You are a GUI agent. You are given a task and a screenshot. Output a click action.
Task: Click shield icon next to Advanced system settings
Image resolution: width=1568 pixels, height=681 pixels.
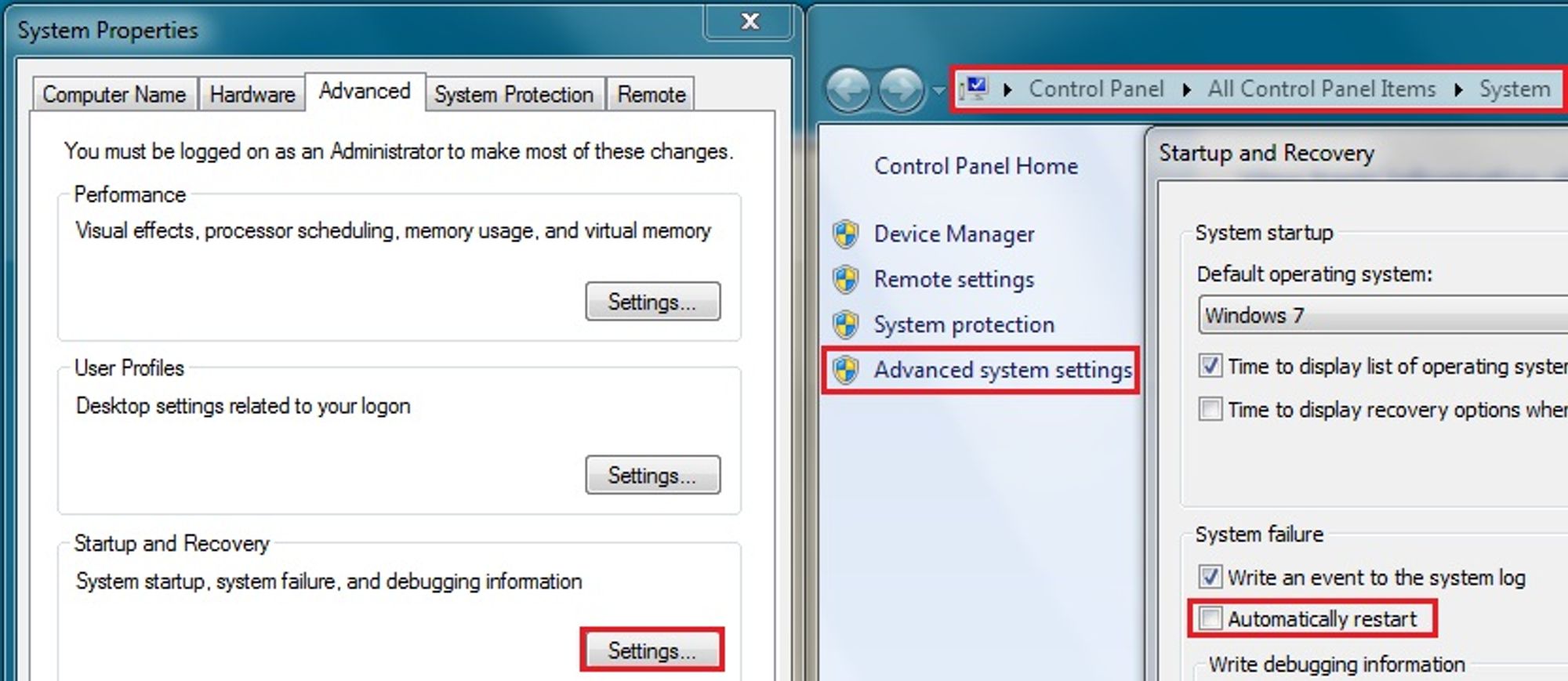point(845,370)
